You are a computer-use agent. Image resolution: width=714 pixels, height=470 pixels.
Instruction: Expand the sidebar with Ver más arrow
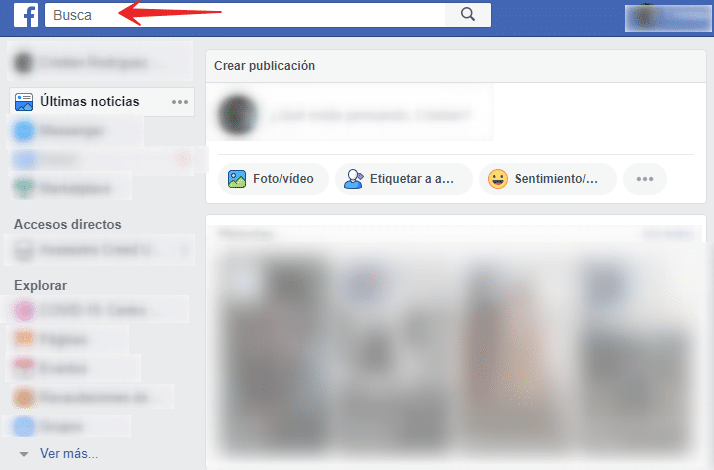click(24, 454)
